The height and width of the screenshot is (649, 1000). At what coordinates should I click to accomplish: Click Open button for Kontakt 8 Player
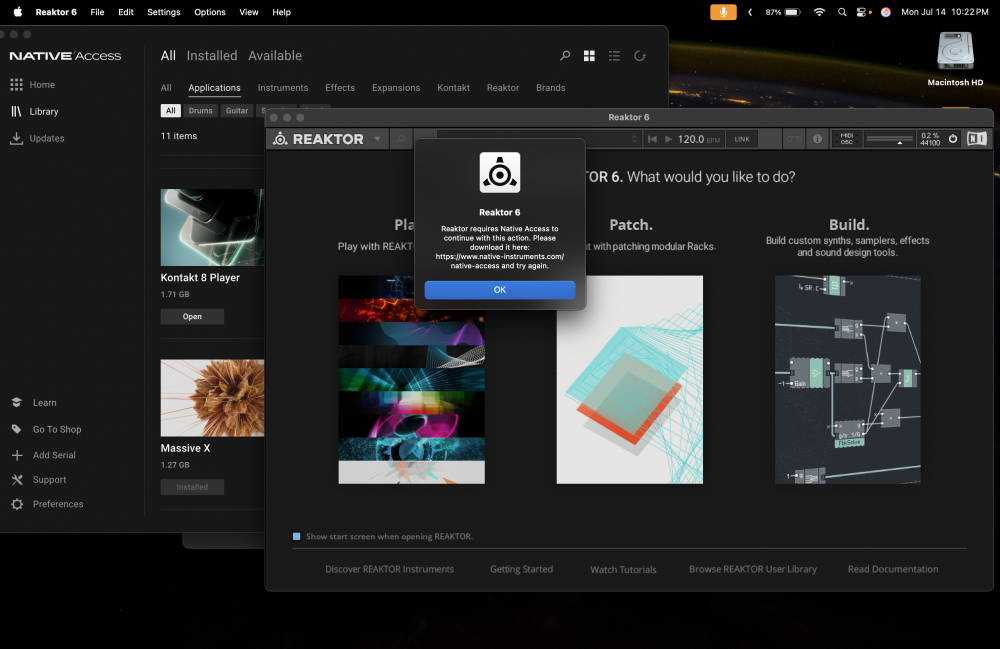click(x=192, y=317)
